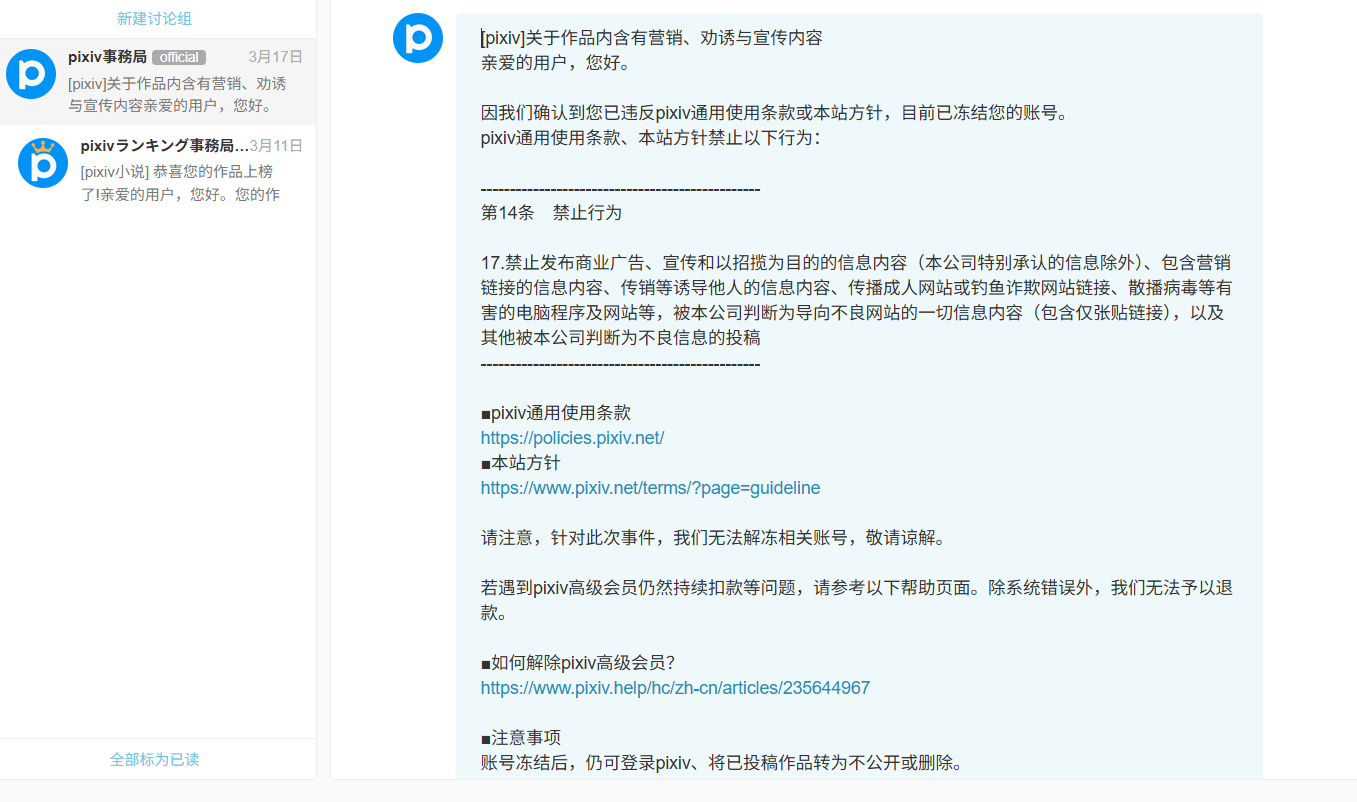This screenshot has height=802, width=1357.
Task: Click the 3月11日 date label
Action: click(276, 146)
